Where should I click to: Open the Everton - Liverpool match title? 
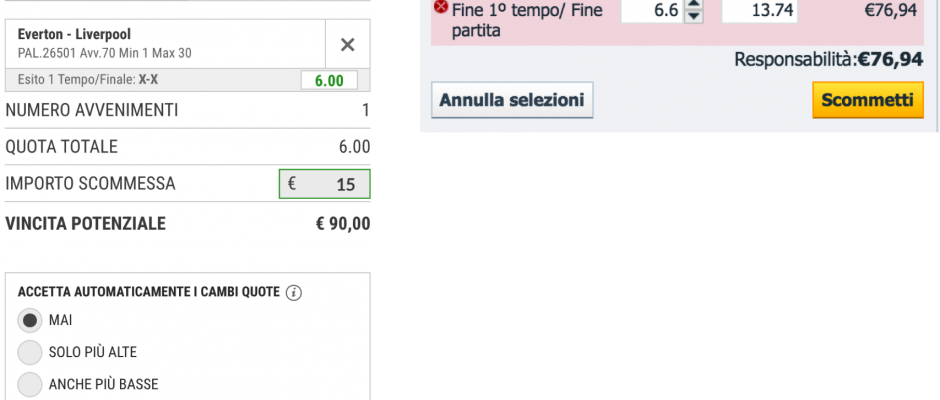tap(74, 34)
